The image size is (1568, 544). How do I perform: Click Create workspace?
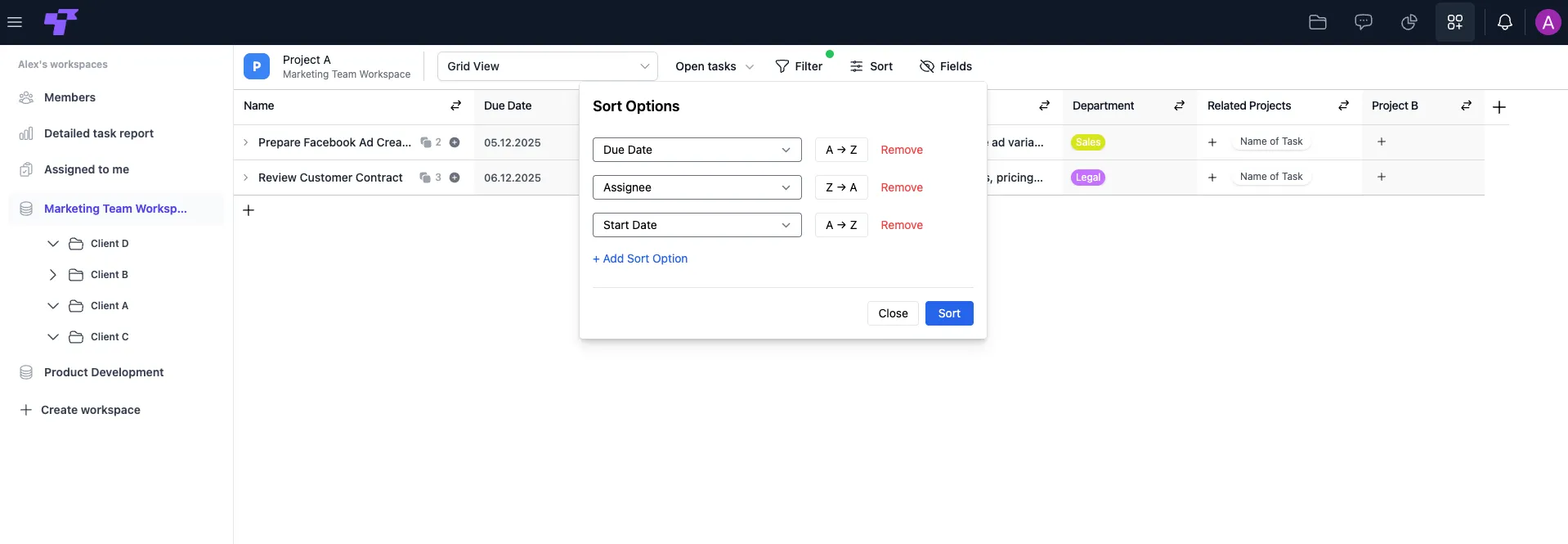point(80,410)
